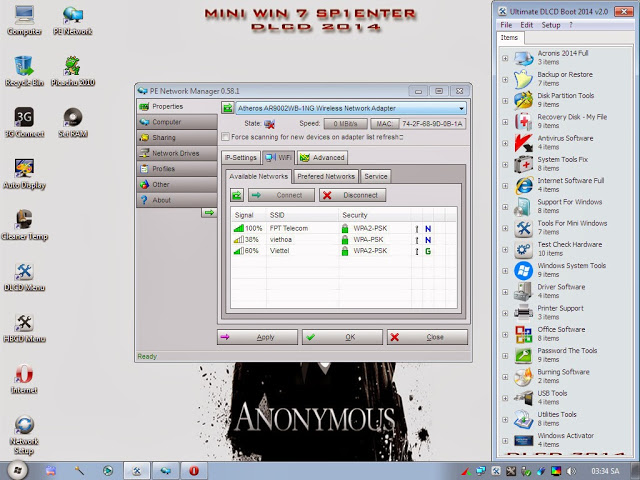Viewport: 640px width, 480px height.
Task: Click the Burning Software icon
Action: 524,376
